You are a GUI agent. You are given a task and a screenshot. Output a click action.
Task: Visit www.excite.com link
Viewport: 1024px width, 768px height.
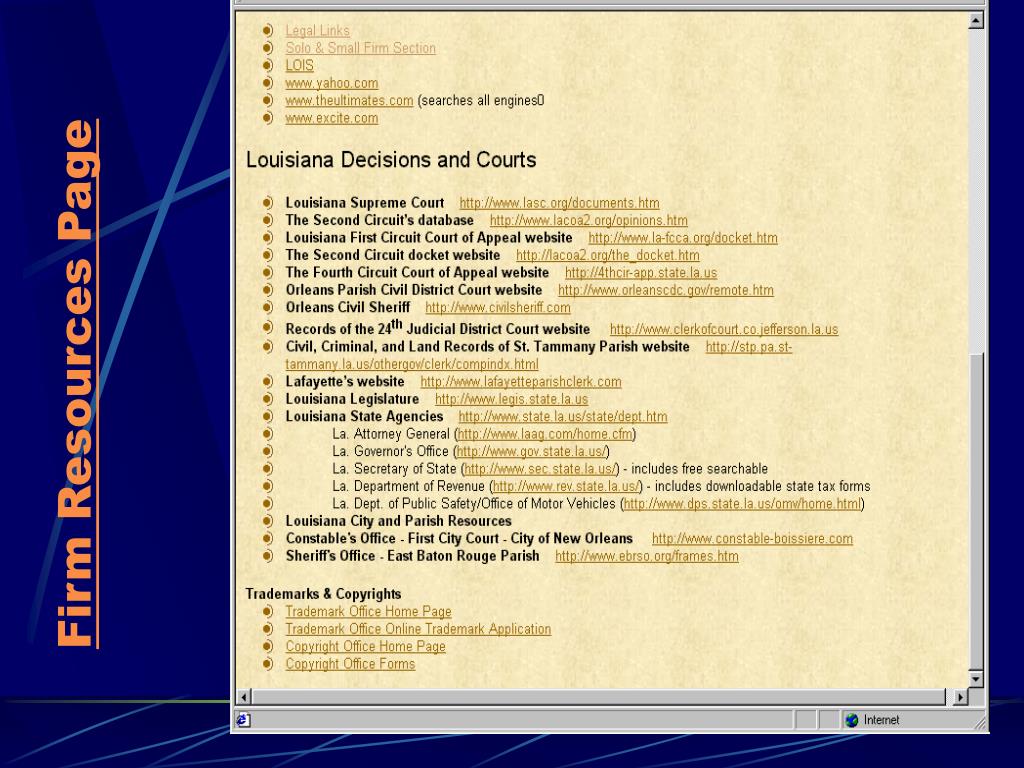pos(332,118)
